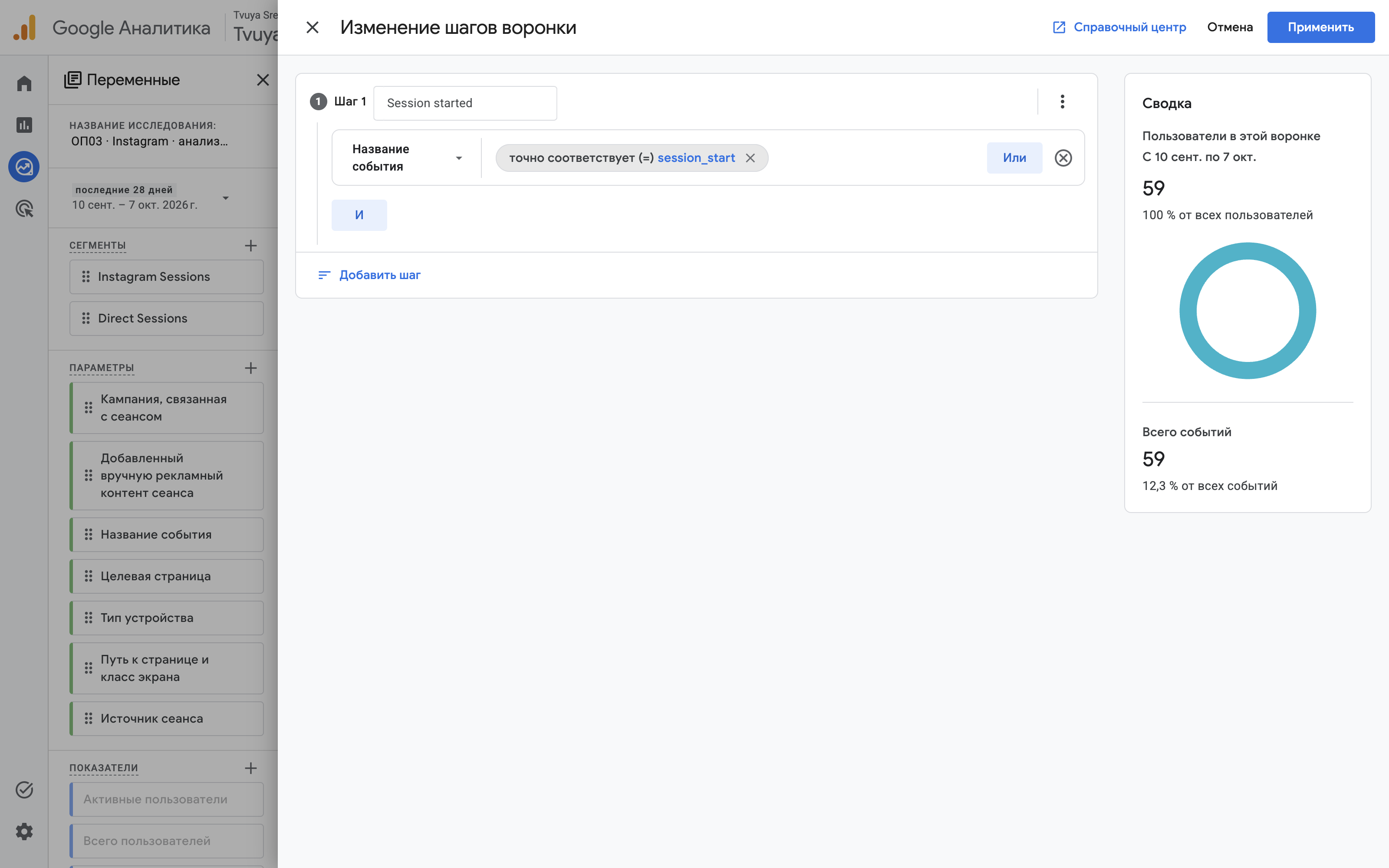Image resolution: width=1389 pixels, height=868 pixels.
Task: Close the funnel steps editing panel
Action: coord(312,27)
